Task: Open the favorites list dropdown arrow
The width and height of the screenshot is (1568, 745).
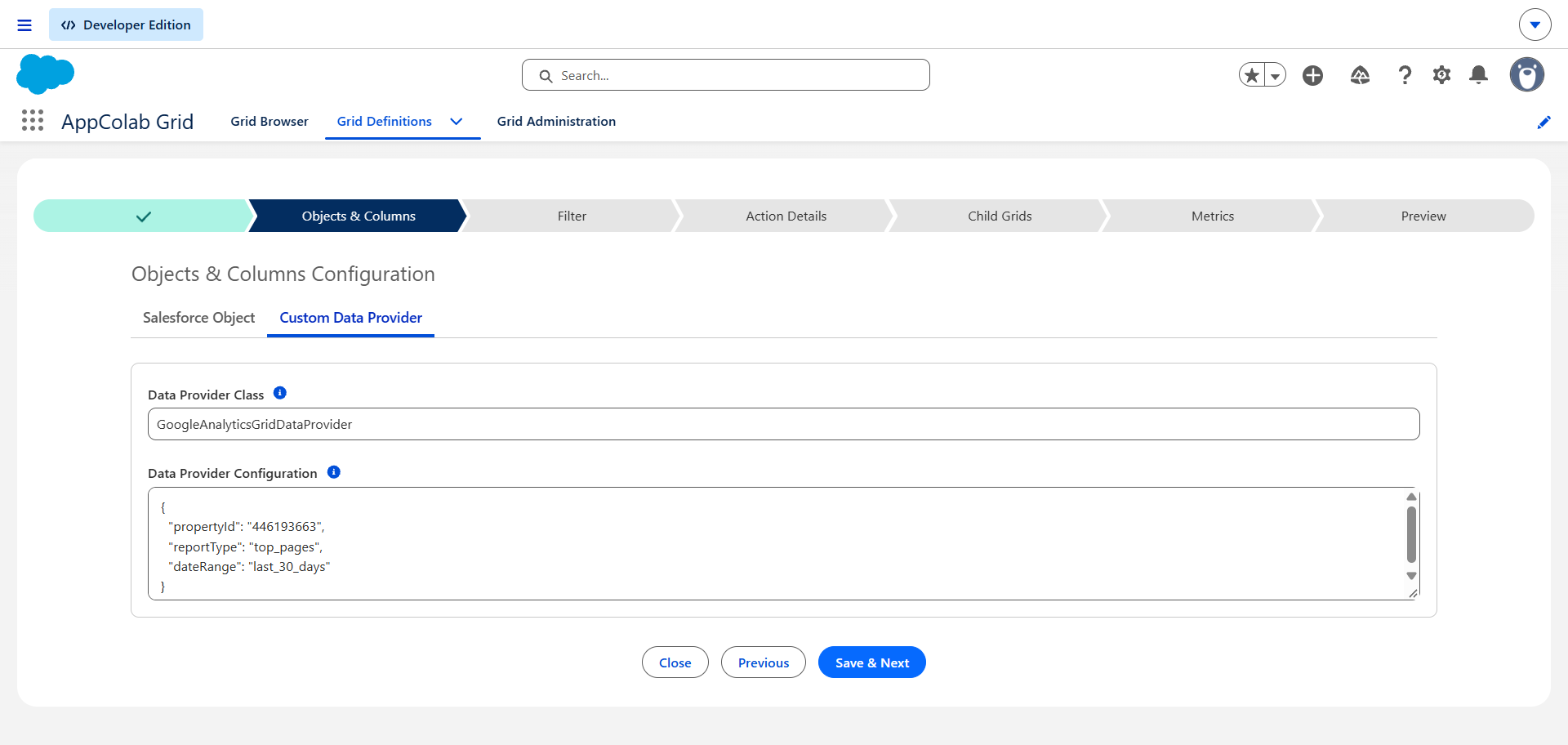Action: (x=1275, y=75)
